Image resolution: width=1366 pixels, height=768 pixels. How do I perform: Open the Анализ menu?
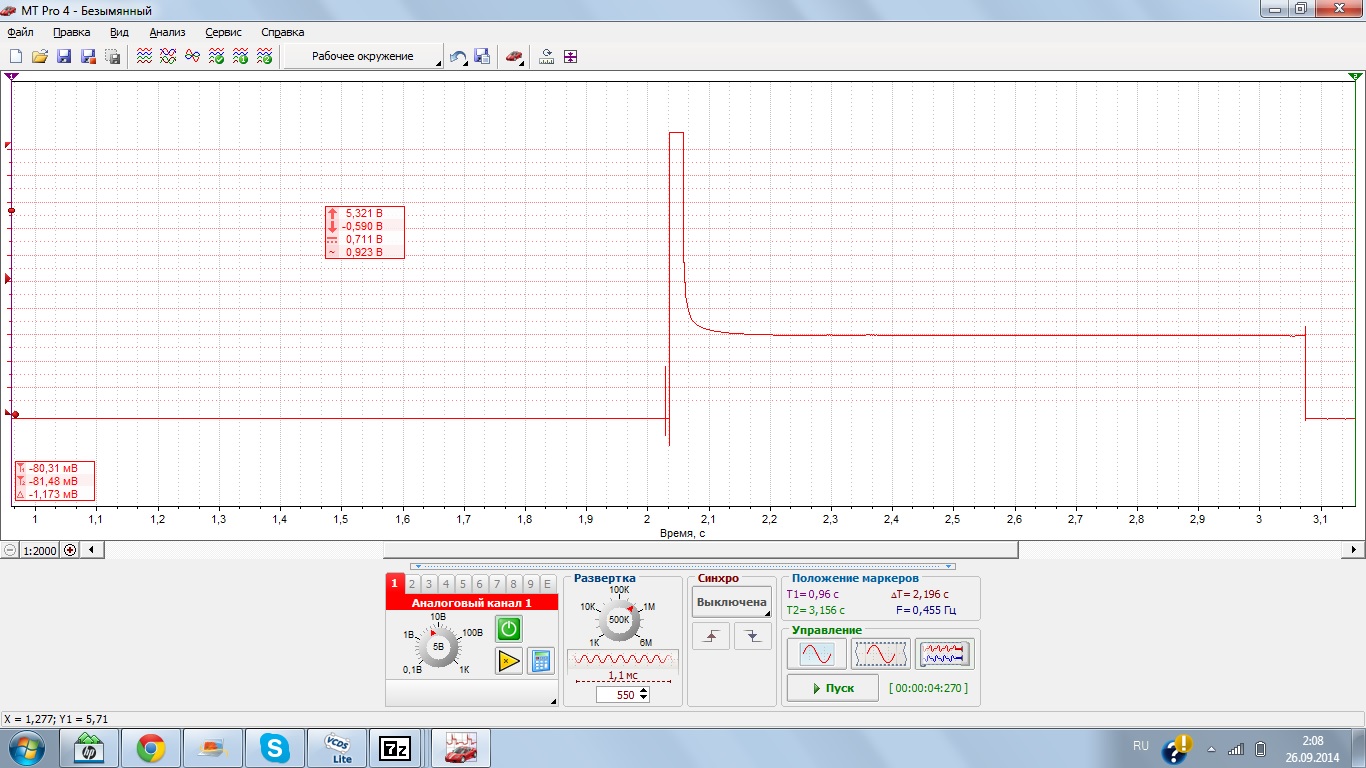(x=167, y=32)
